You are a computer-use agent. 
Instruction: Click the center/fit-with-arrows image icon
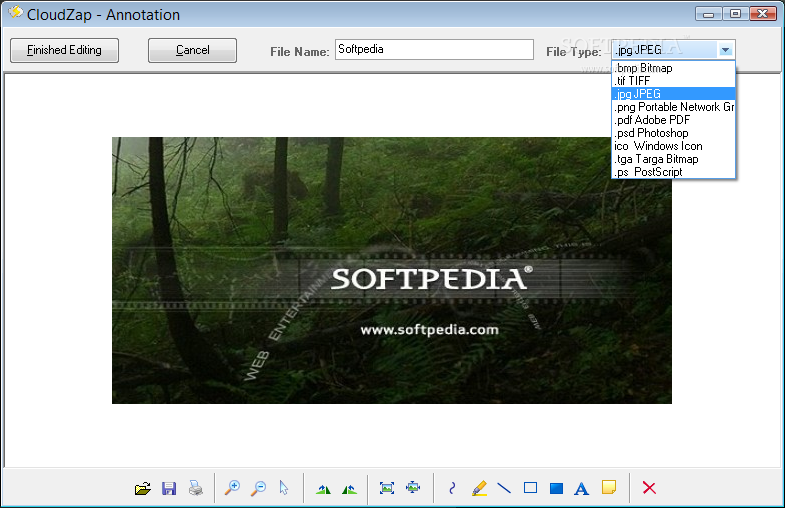[x=413, y=487]
